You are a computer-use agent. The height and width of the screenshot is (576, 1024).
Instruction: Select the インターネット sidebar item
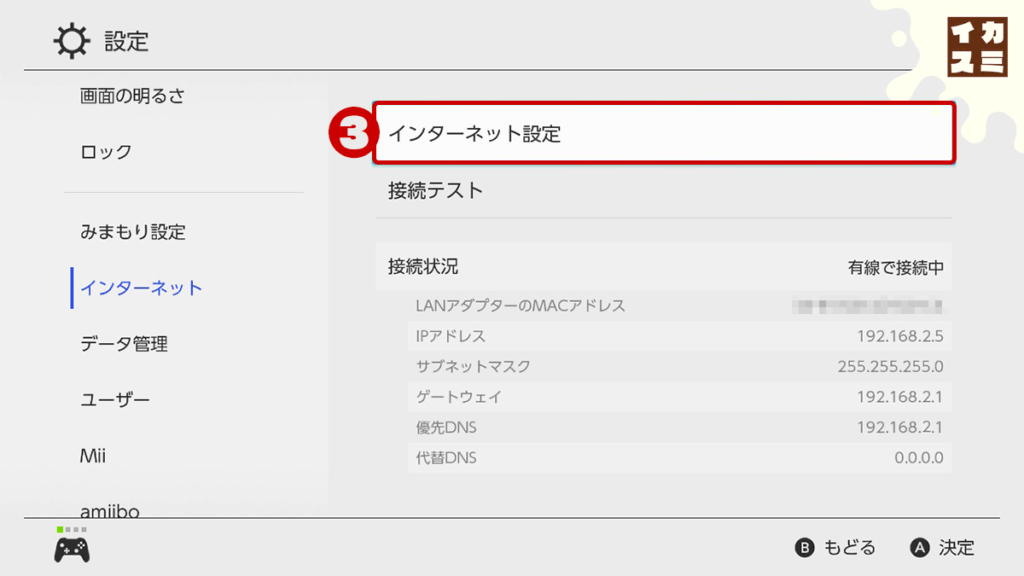coord(141,288)
